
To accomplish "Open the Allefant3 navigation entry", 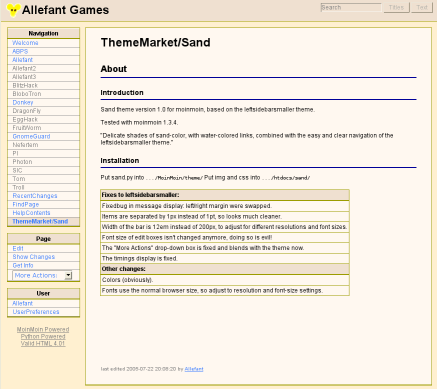I will pyautogui.click(x=24, y=77).
